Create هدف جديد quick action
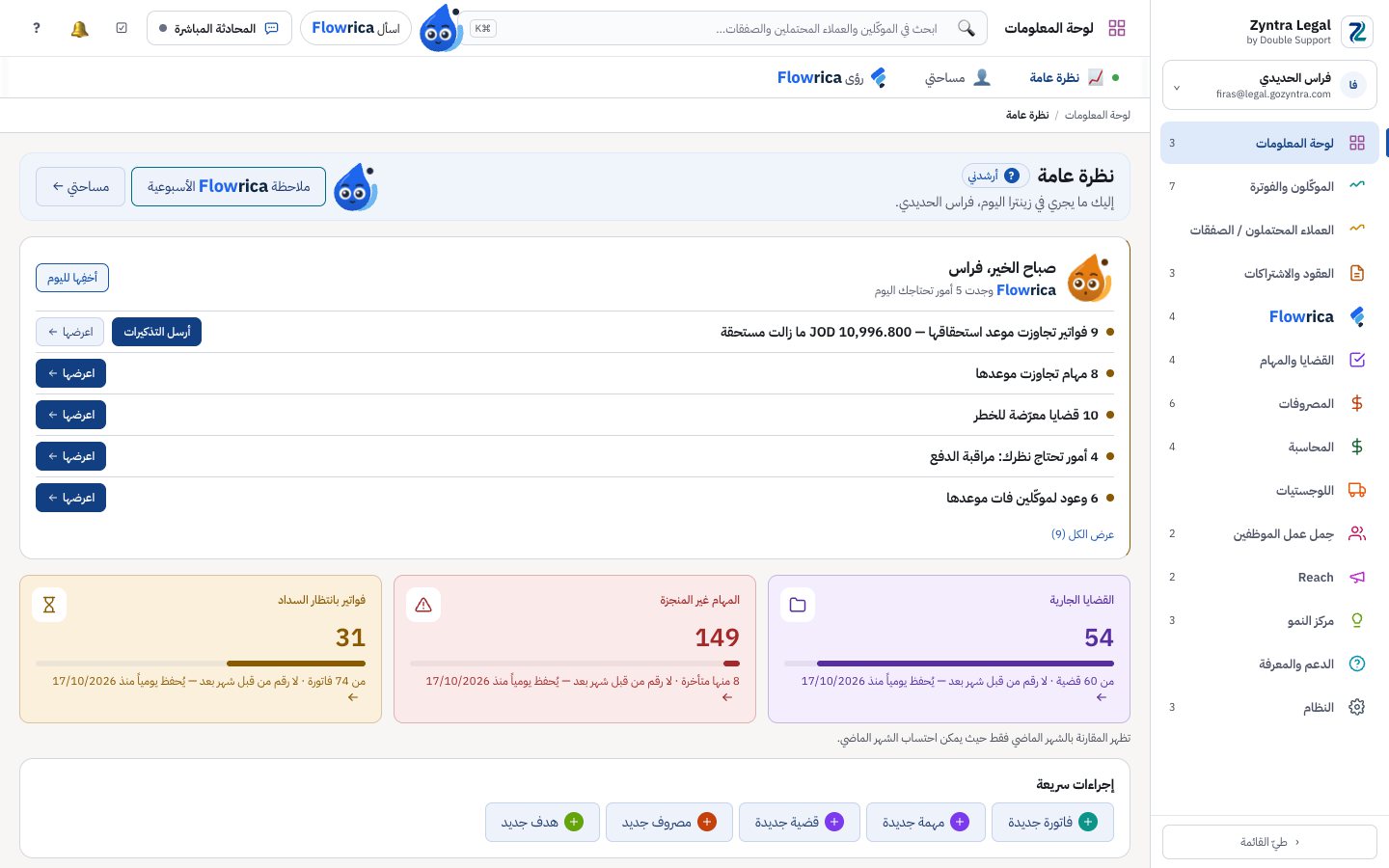 (542, 822)
